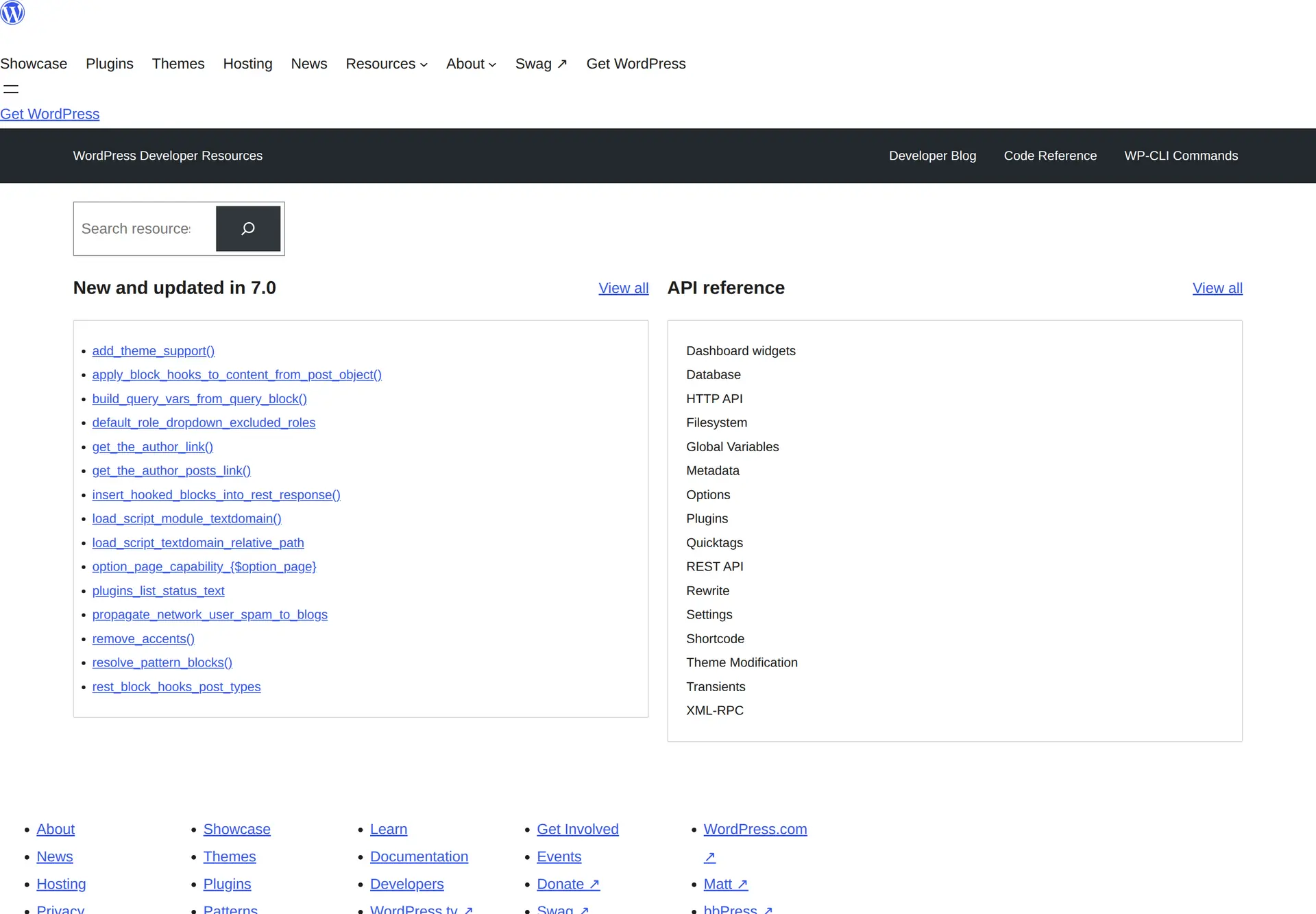View all API reference items
The width and height of the screenshot is (1316, 914).
[x=1217, y=288]
